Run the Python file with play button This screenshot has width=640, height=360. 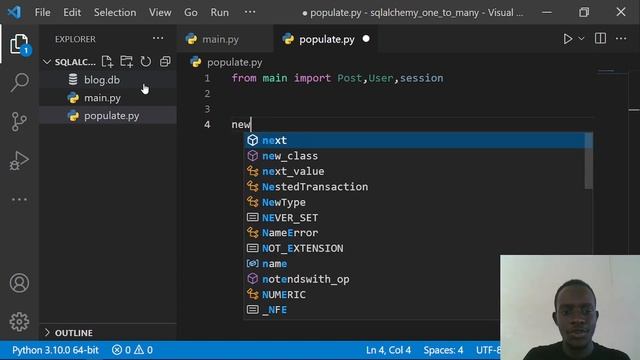point(567,39)
